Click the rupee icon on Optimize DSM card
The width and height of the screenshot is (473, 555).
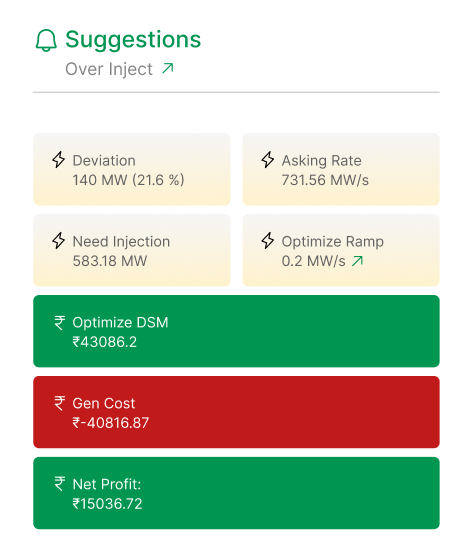tap(60, 322)
